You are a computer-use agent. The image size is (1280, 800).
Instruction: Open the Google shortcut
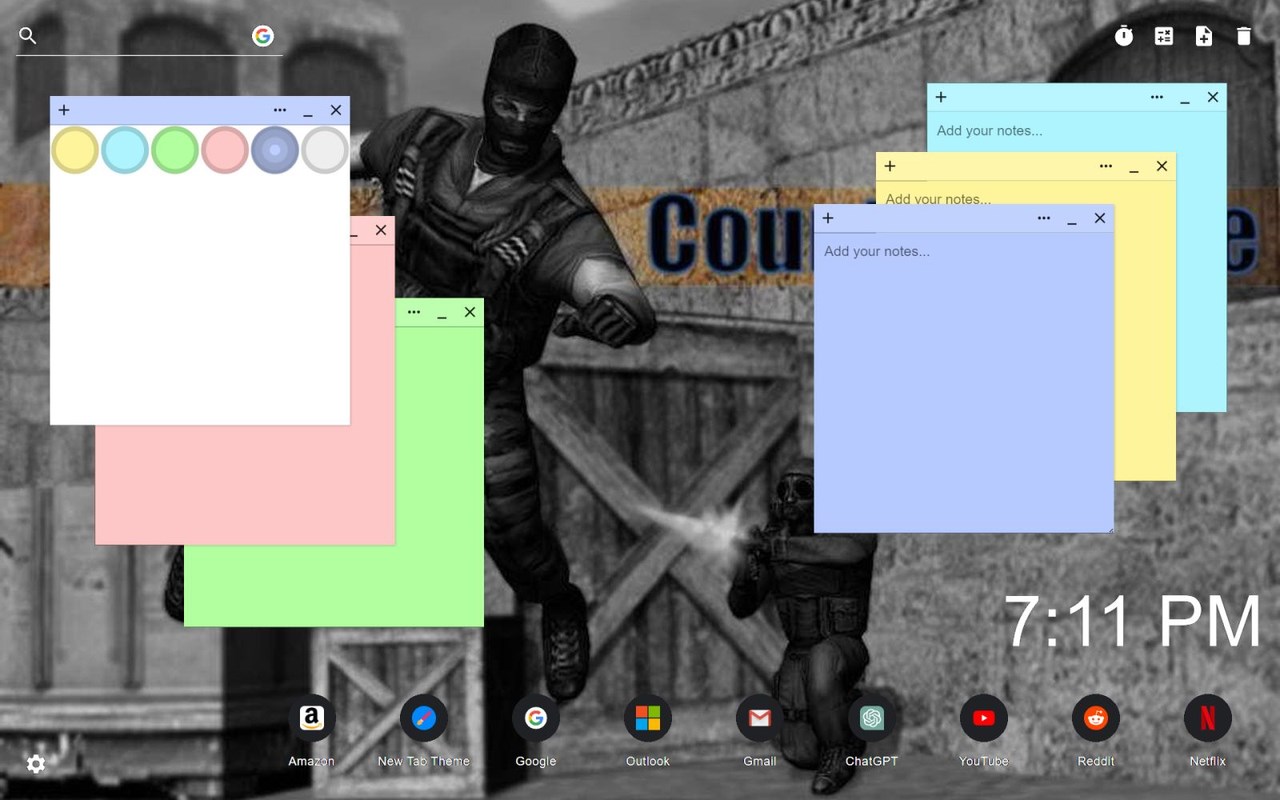point(536,718)
